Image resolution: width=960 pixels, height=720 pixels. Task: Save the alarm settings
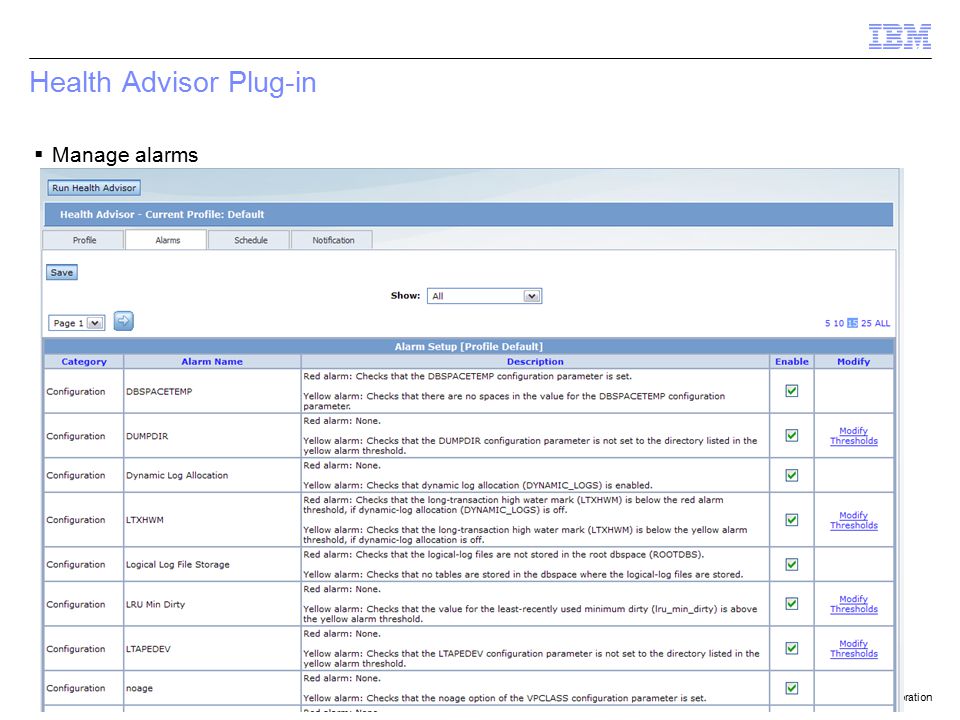pos(62,272)
